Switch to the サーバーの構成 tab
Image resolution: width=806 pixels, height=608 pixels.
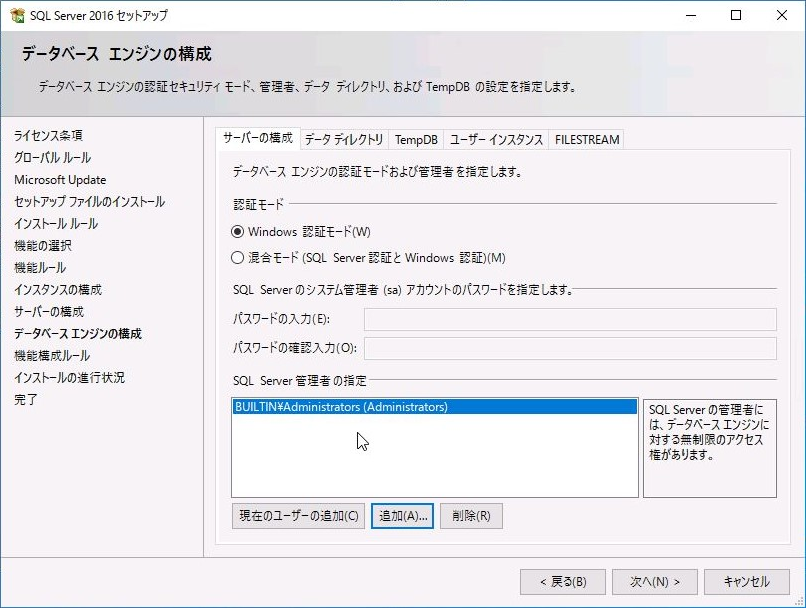[x=258, y=138]
